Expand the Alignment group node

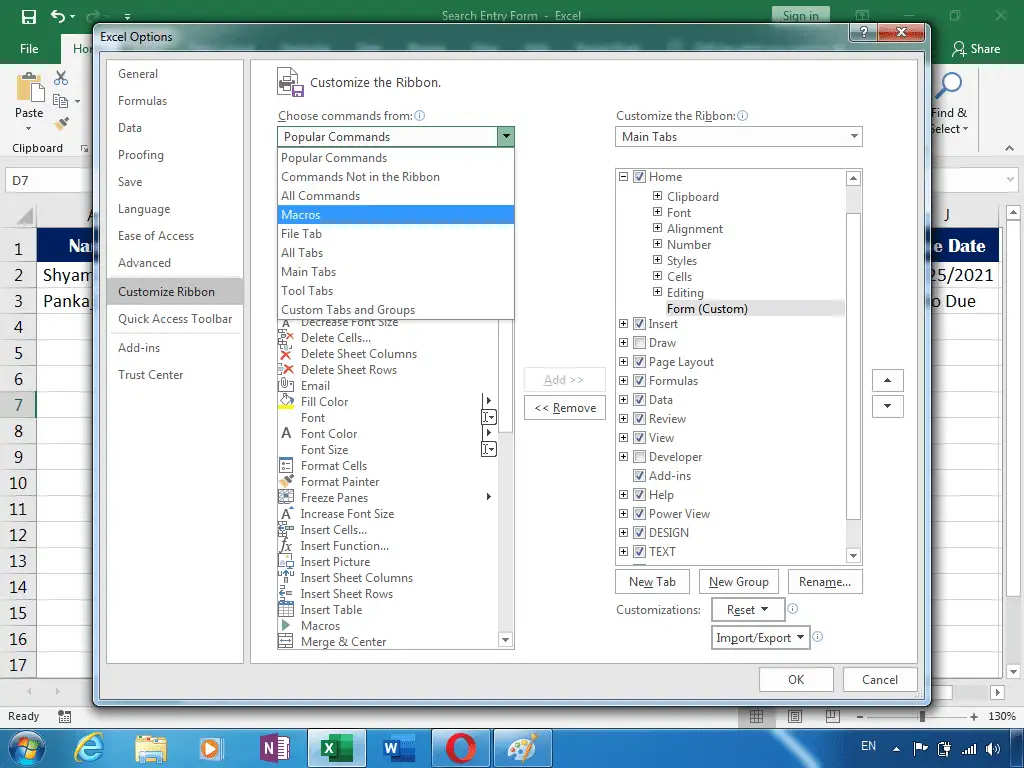point(657,227)
